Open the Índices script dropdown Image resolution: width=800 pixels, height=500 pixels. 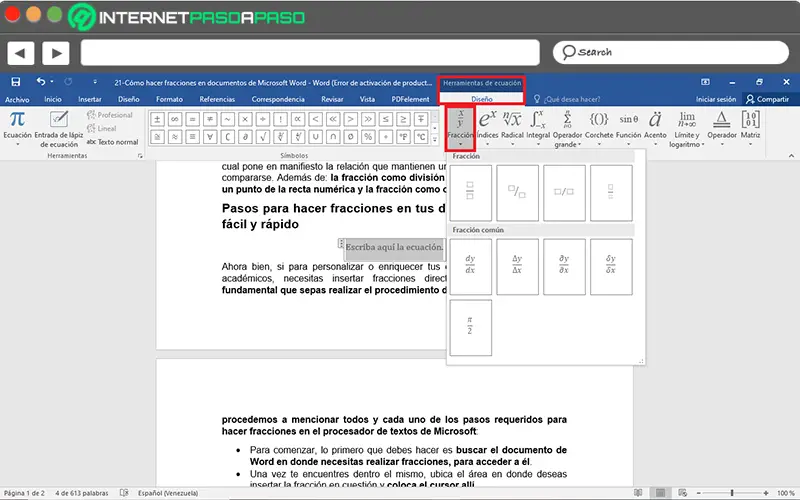tap(487, 128)
